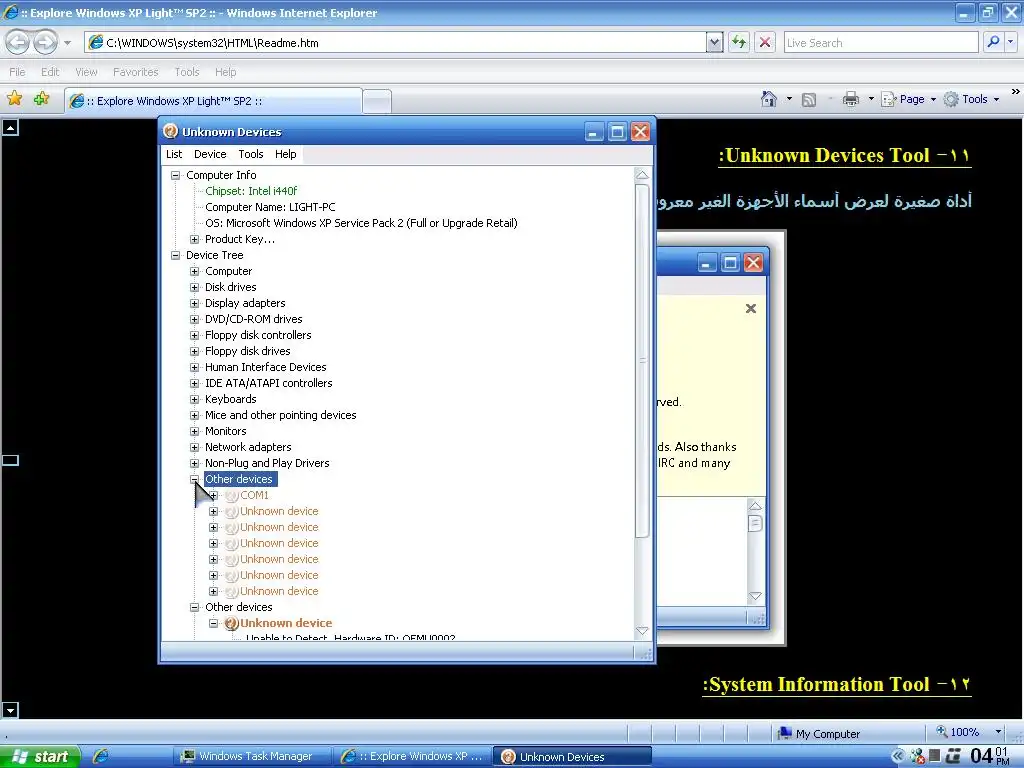Click the Live Search magnifier icon
Image resolution: width=1024 pixels, height=768 pixels.
pyautogui.click(x=993, y=42)
